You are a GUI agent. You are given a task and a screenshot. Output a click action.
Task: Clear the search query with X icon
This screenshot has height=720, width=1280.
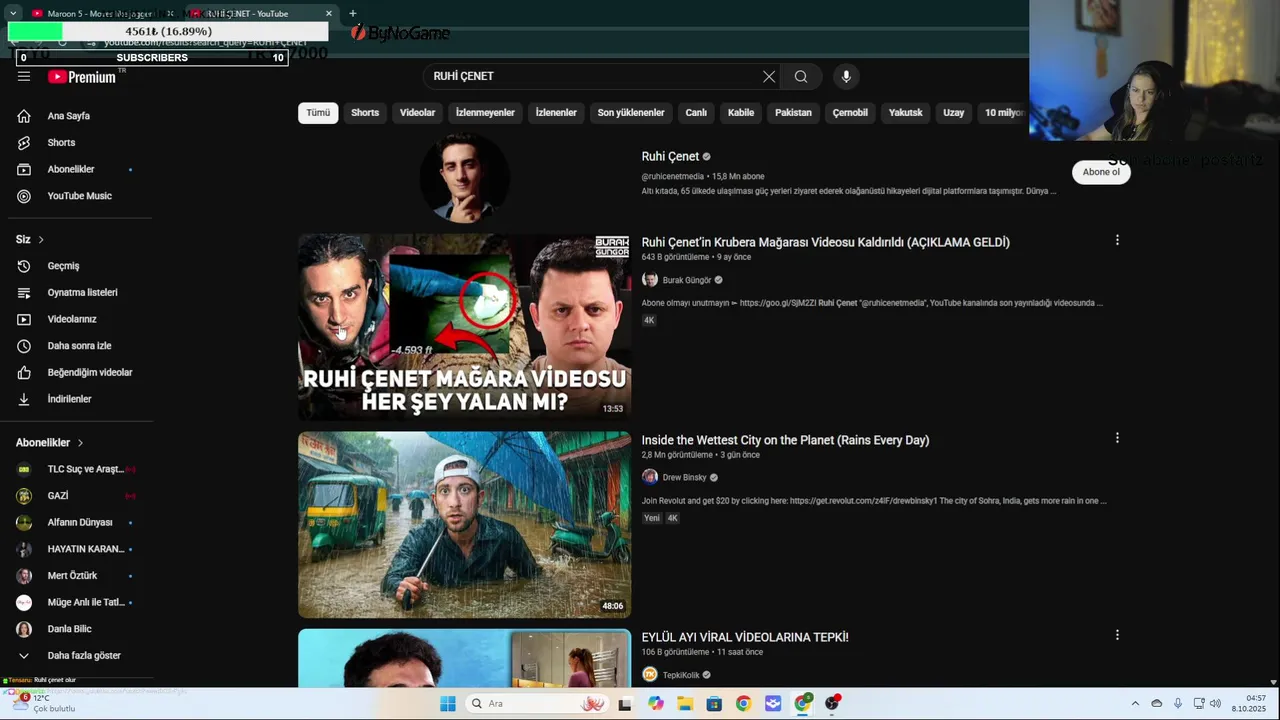pos(769,76)
